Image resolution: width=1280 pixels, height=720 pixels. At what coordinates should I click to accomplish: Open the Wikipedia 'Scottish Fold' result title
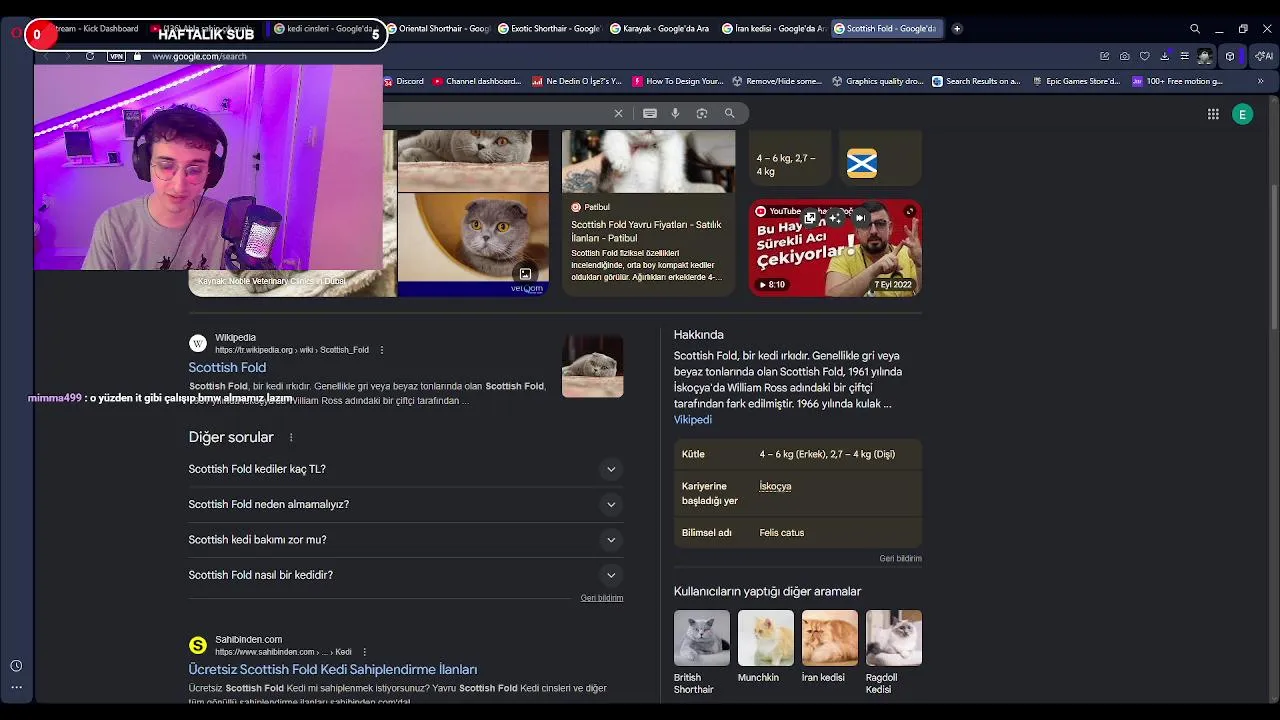click(227, 368)
